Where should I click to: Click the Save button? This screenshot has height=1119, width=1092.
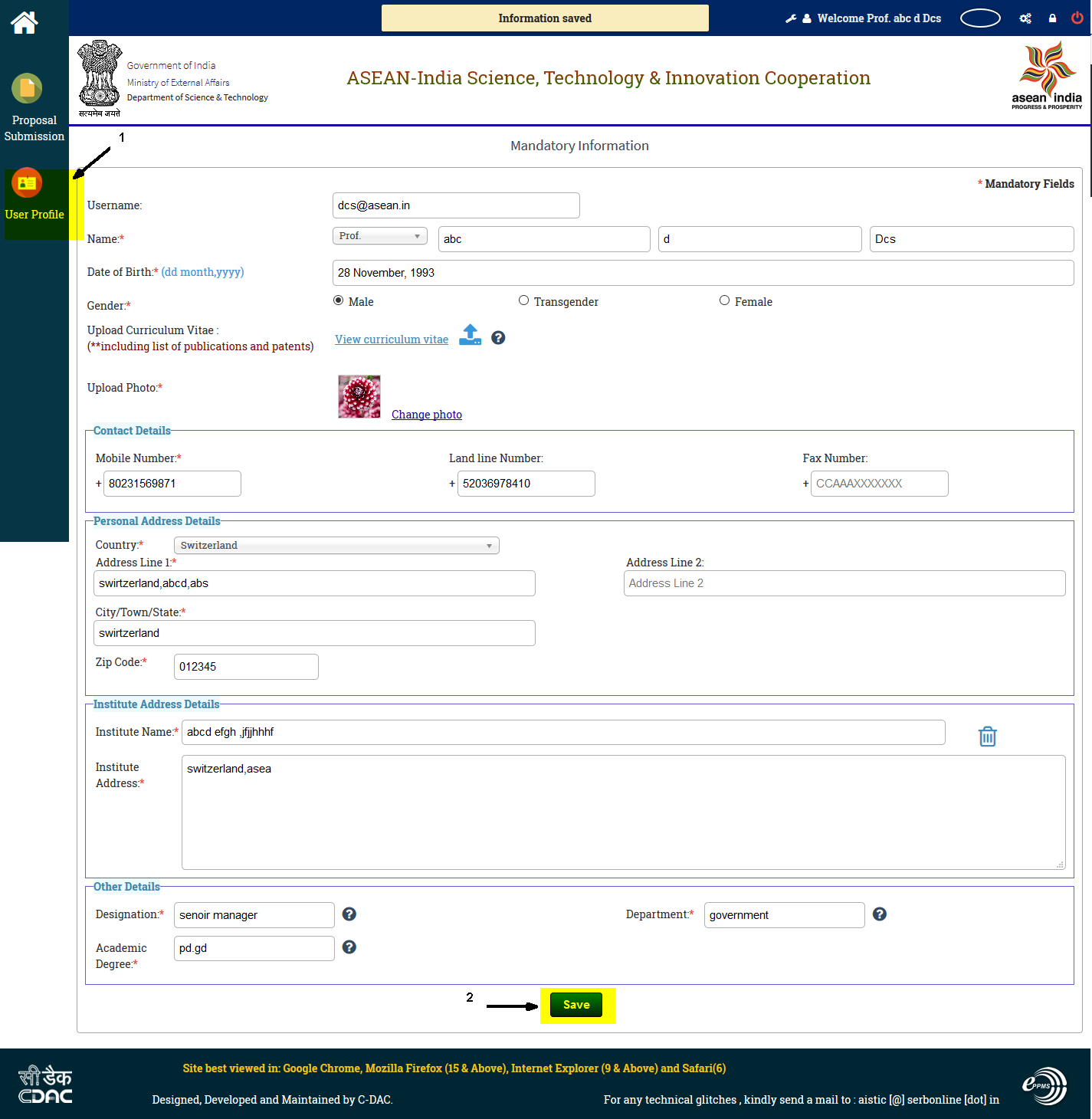tap(576, 1004)
